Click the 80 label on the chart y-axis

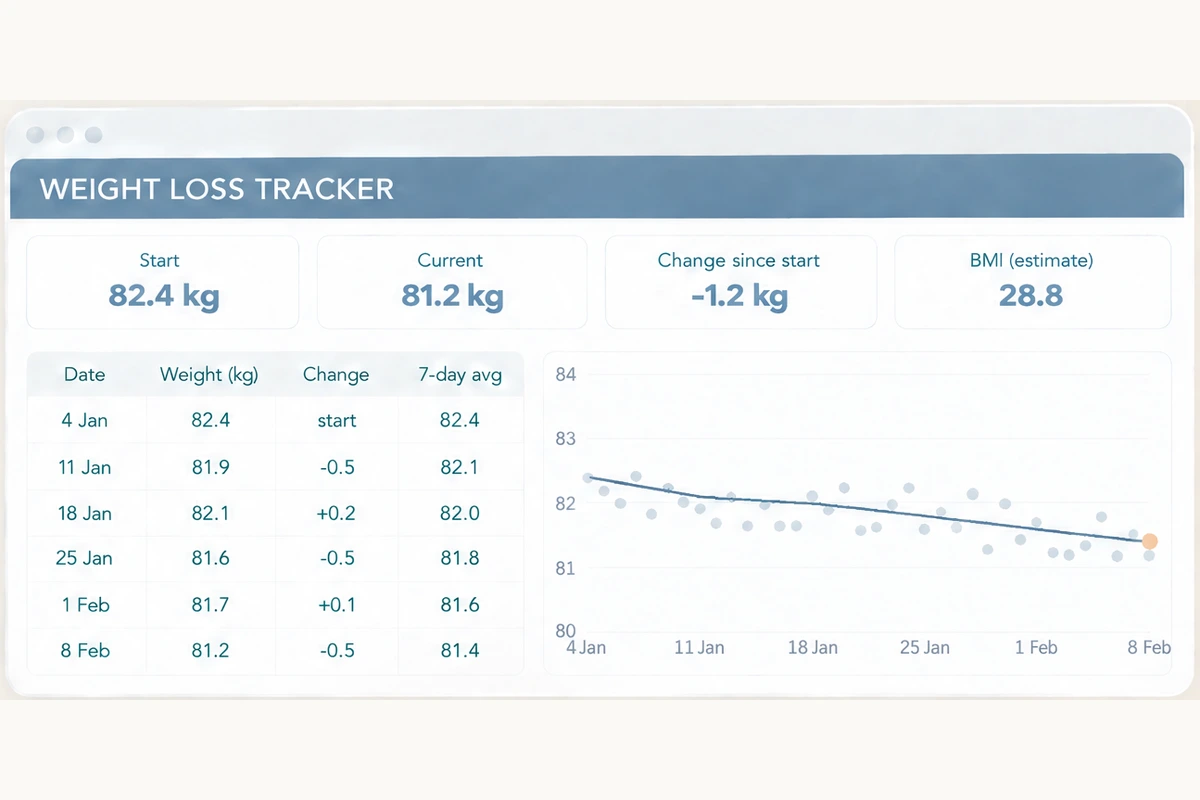pos(565,631)
